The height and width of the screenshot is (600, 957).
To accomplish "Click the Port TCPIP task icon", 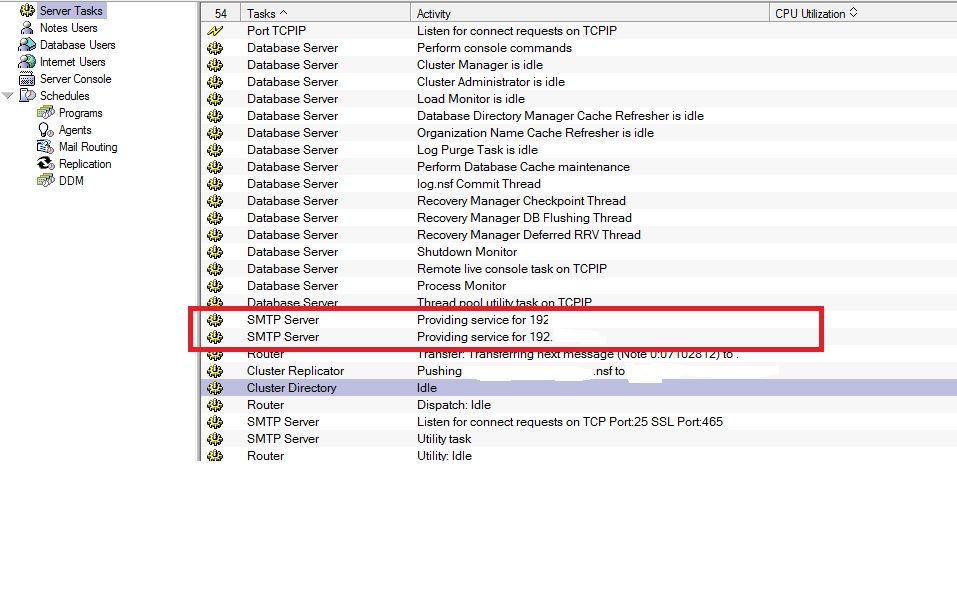I will 215,31.
